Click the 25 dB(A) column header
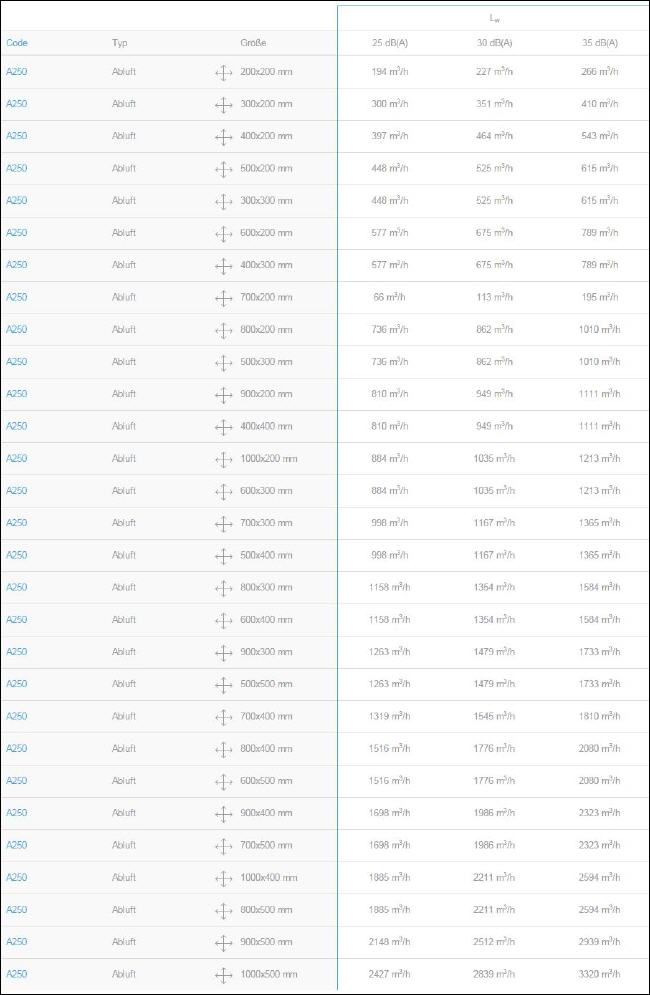The image size is (650, 995). (390, 43)
